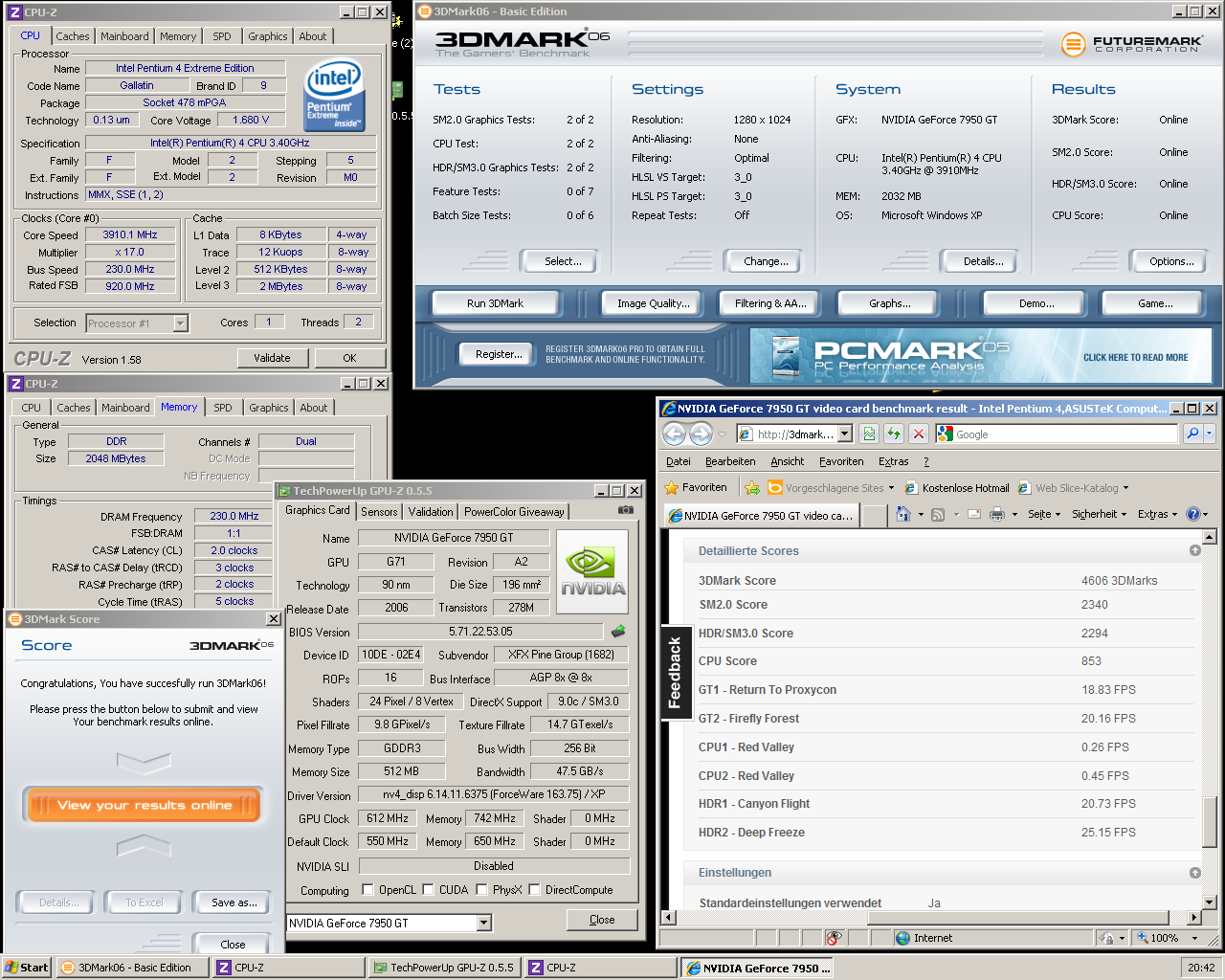Switch to Mainboard tab in top CPU-Z window
Image resolution: width=1225 pixels, height=980 pixels.
124,36
